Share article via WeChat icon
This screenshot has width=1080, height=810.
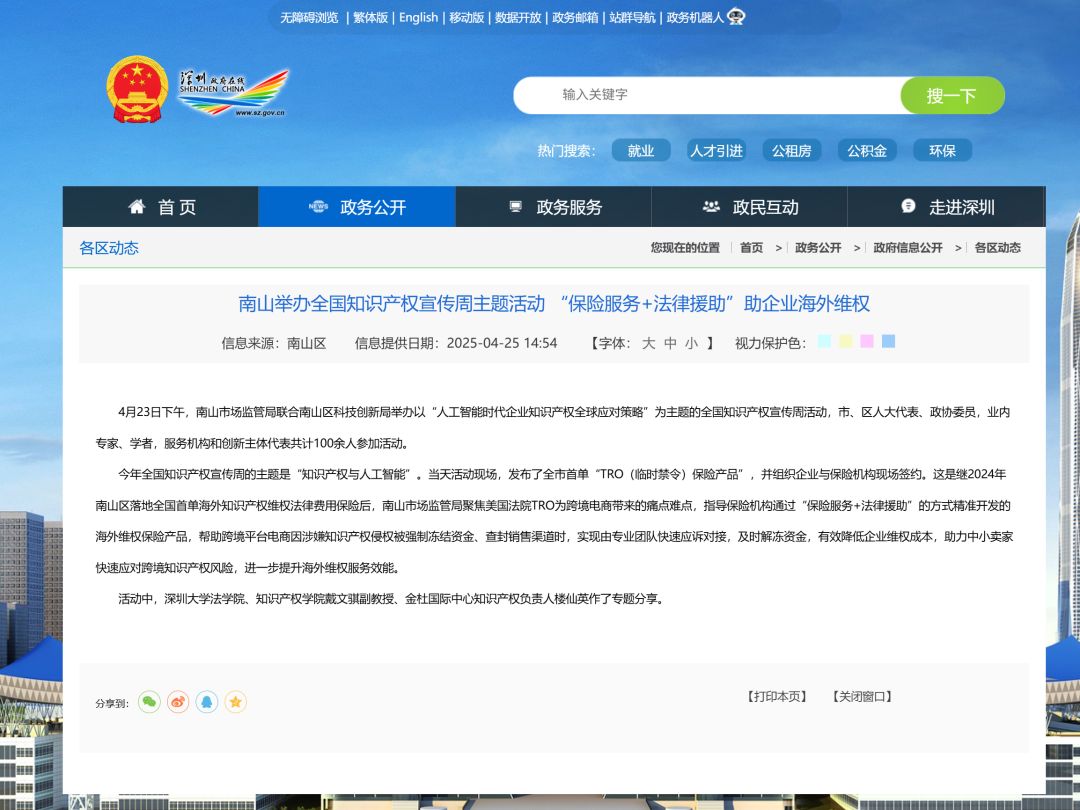(x=149, y=702)
